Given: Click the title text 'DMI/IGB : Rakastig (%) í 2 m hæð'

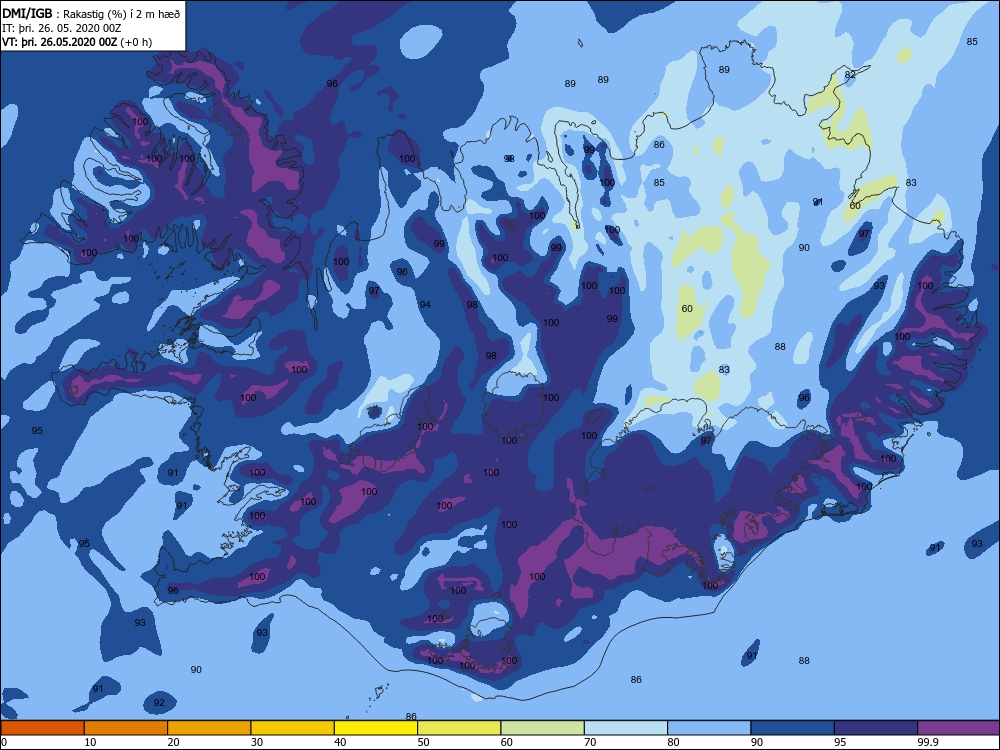Looking at the screenshot, I should click(91, 14).
